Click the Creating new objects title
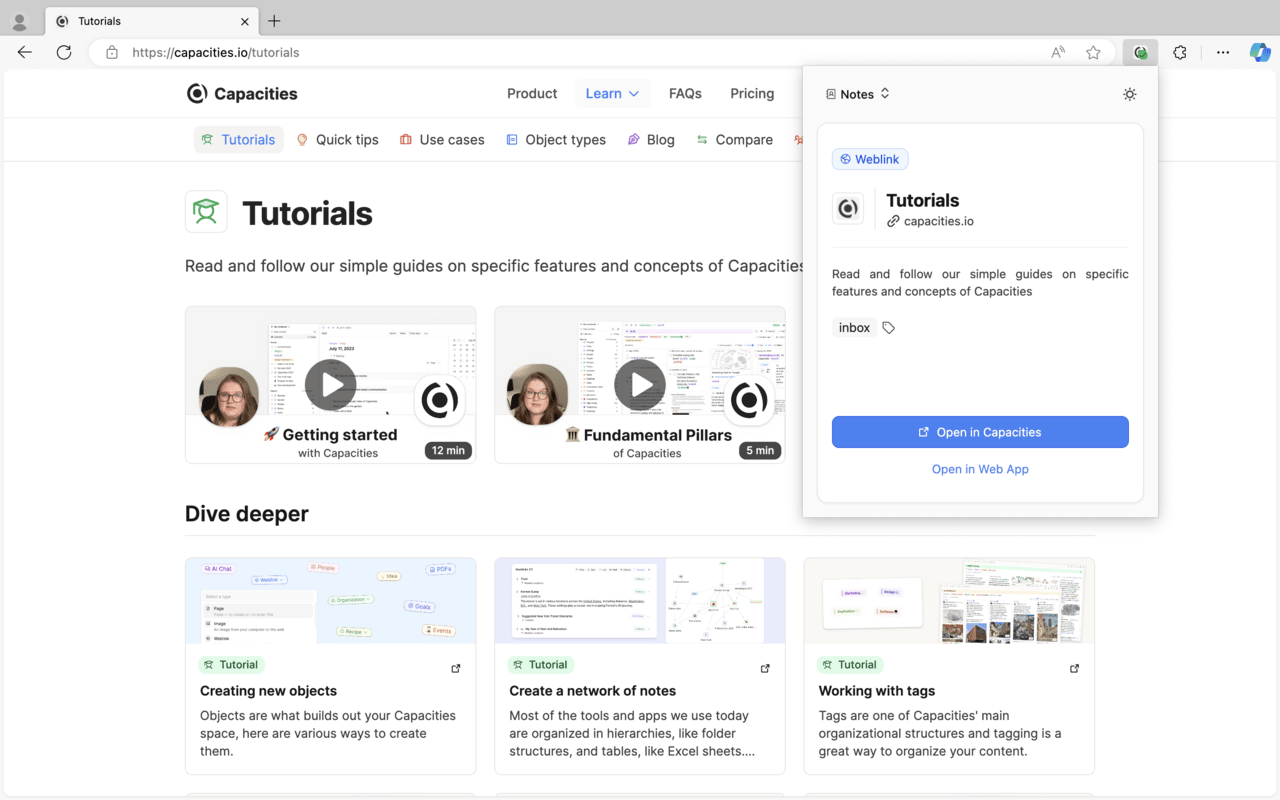 tap(268, 691)
